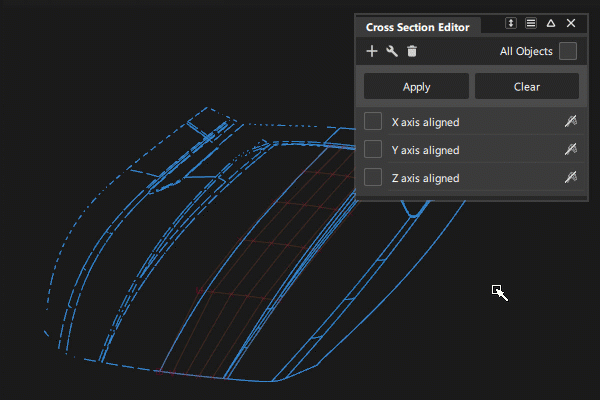Open cross section settings via wrench icon
The image size is (600, 400).
coord(392,51)
